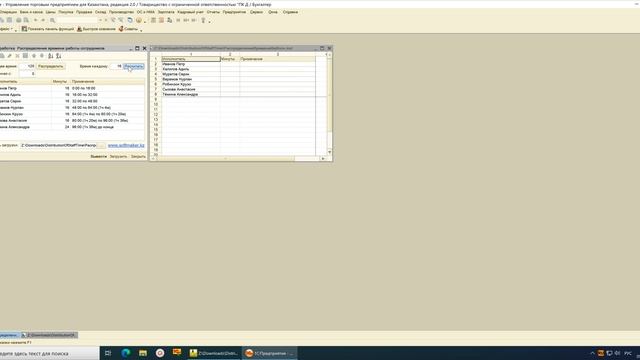Open the www.softmaker.kz link

coord(126,145)
